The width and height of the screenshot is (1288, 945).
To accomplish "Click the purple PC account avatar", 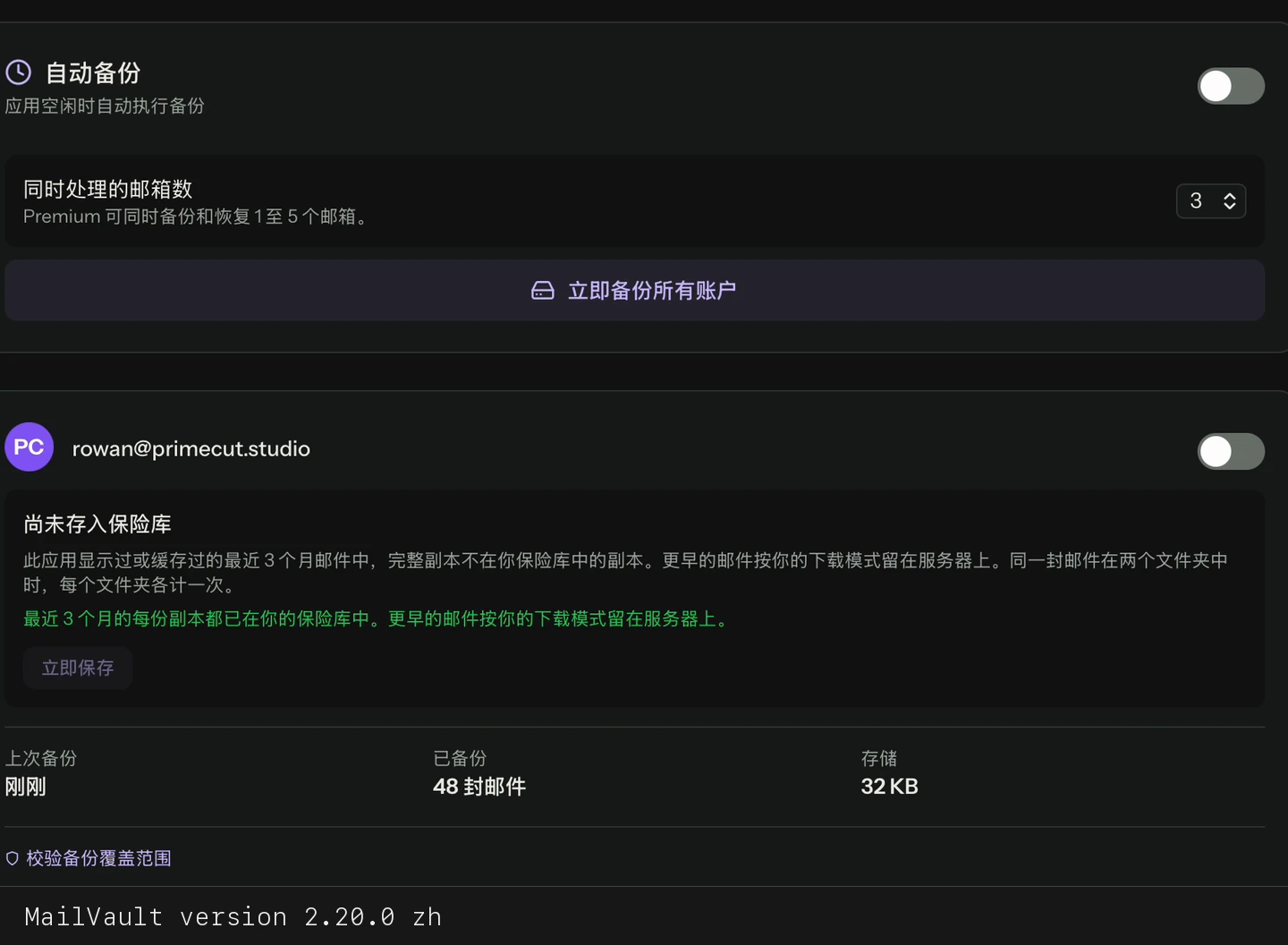I will (30, 447).
